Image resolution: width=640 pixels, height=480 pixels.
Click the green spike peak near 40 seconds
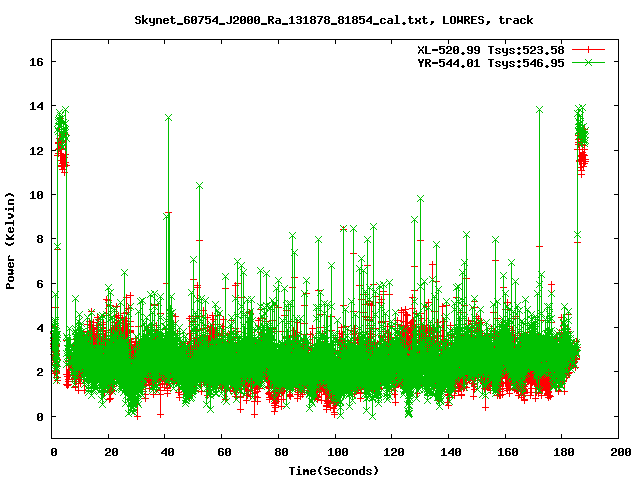[x=168, y=118]
